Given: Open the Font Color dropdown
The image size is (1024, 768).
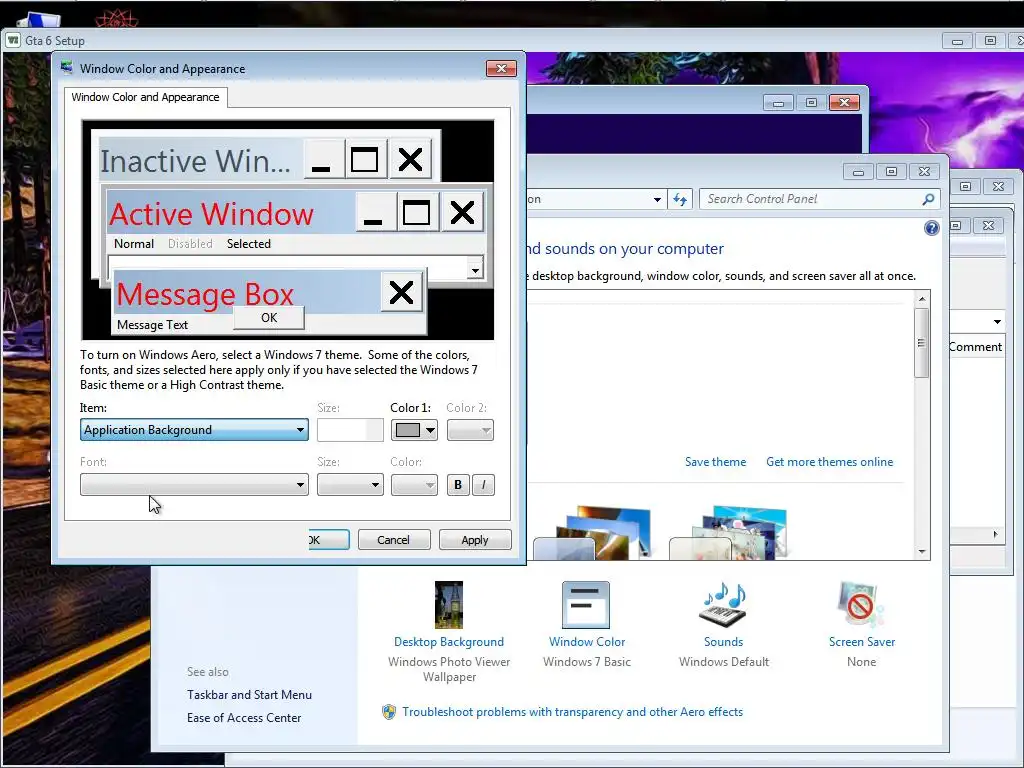Looking at the screenshot, I should (414, 485).
